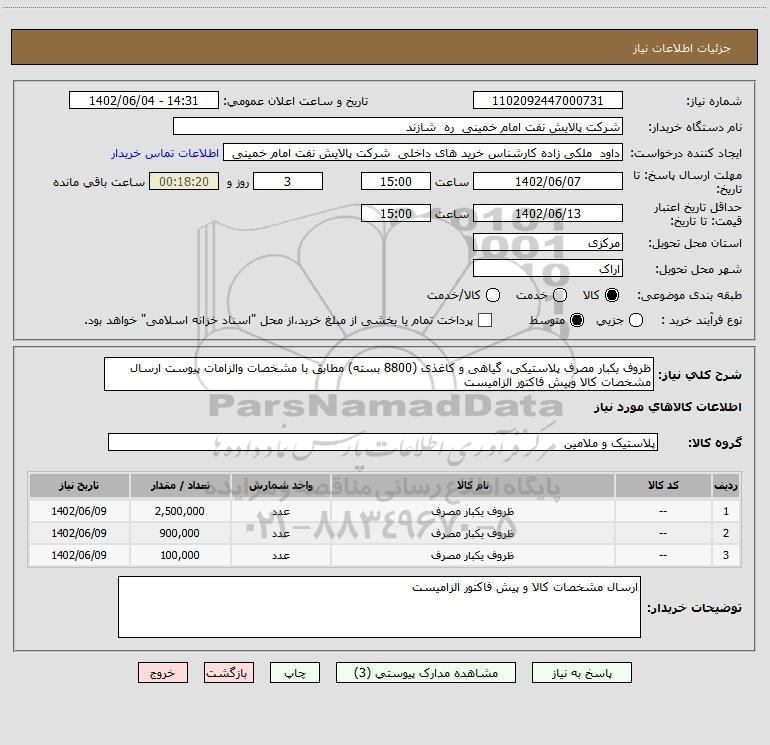Click the general description text box
This screenshot has height=745, width=770.
[x=379, y=375]
